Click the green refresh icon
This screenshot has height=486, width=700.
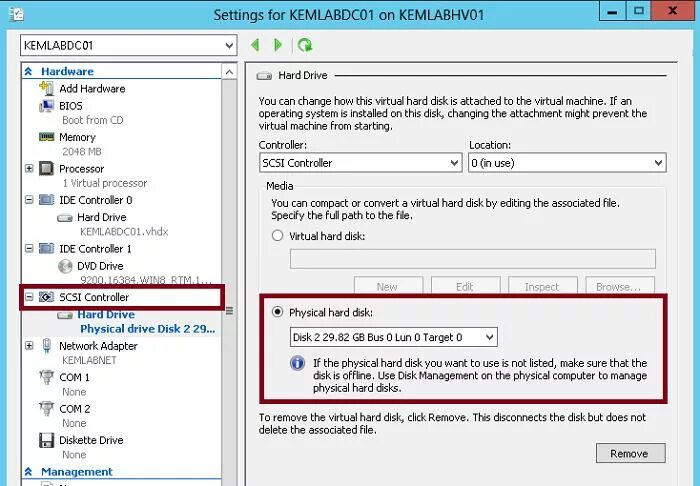[x=305, y=45]
